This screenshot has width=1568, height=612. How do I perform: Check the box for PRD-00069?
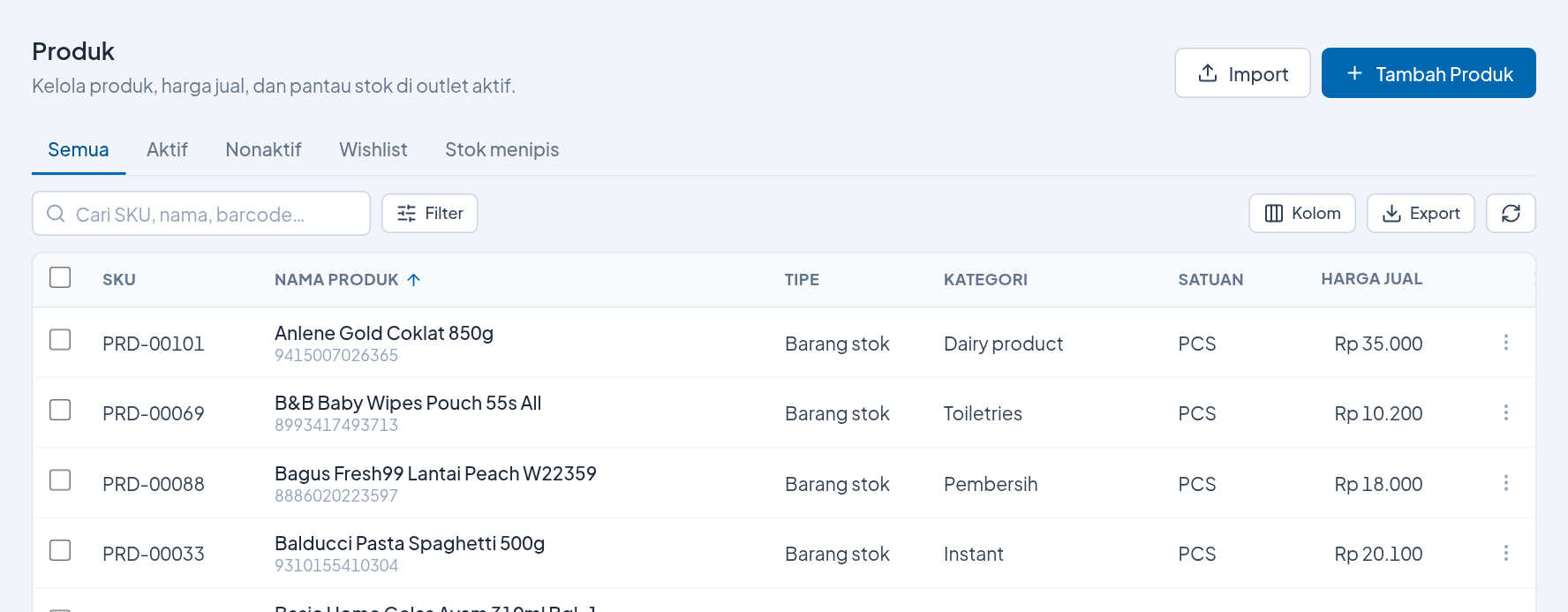coord(60,410)
